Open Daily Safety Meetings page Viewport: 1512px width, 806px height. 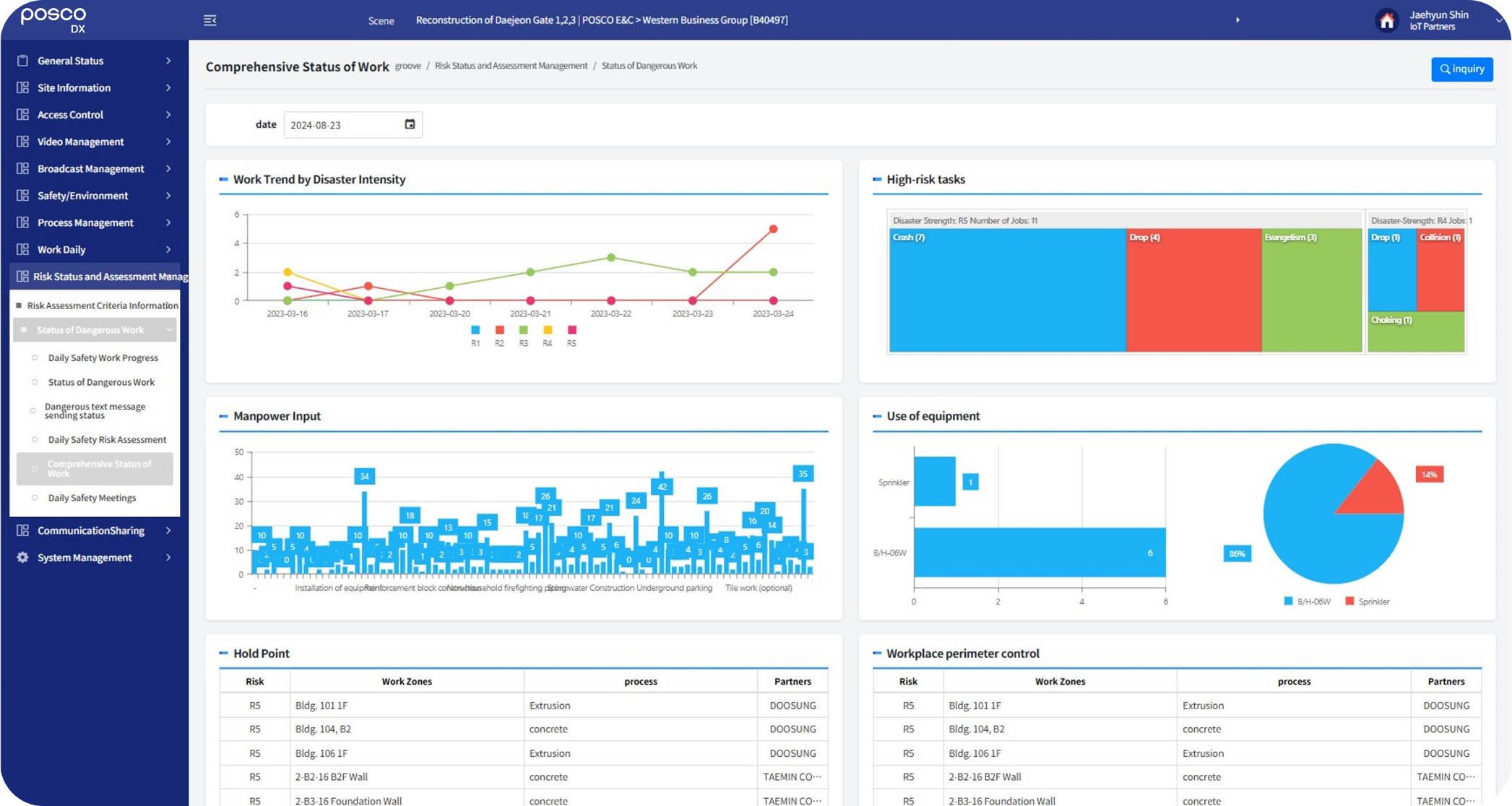pos(92,498)
